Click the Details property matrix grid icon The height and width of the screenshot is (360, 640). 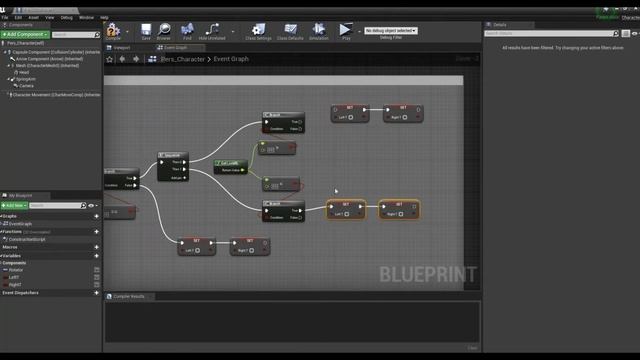626,33
